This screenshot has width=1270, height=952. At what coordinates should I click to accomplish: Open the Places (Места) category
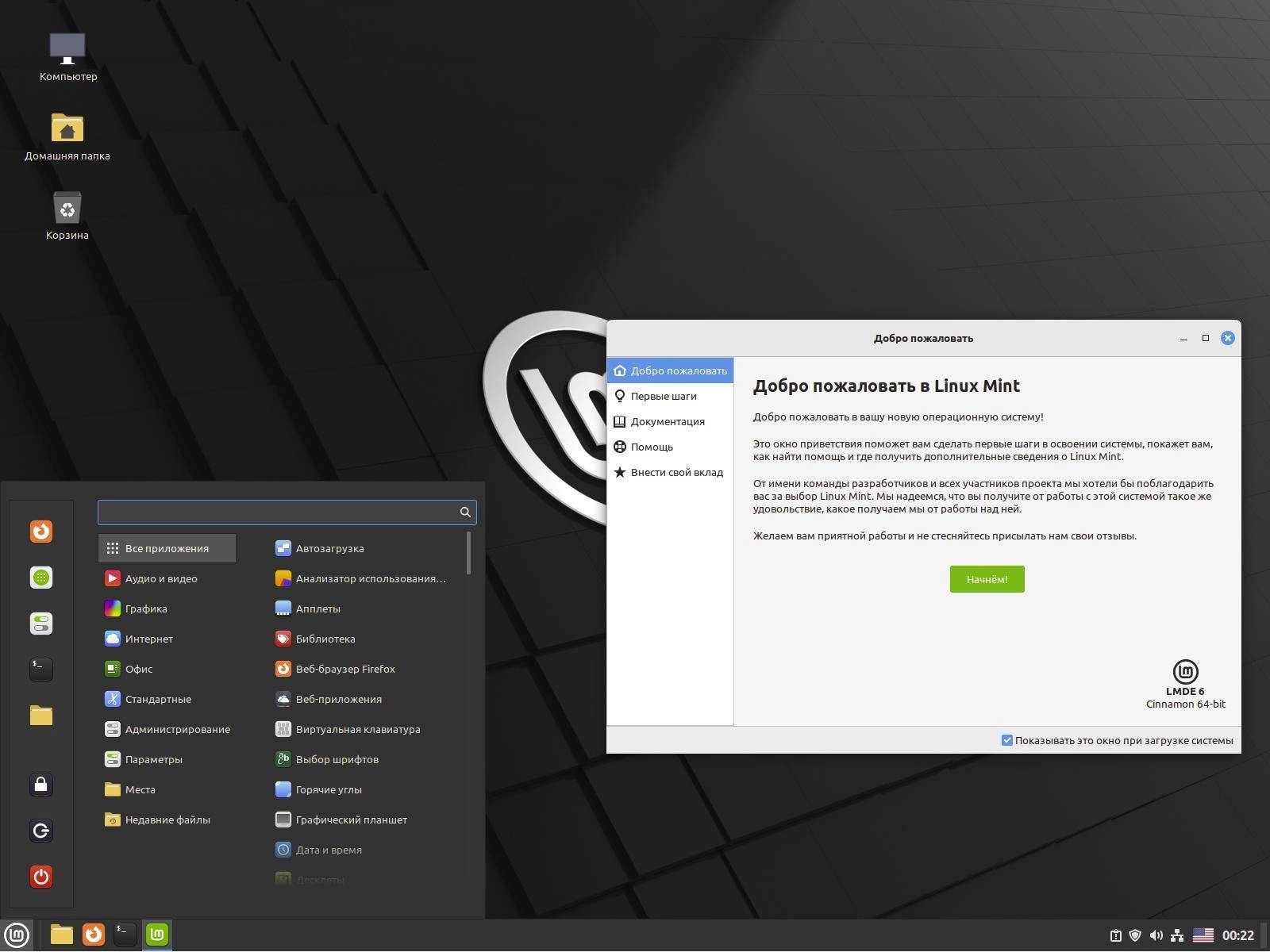click(x=167, y=789)
